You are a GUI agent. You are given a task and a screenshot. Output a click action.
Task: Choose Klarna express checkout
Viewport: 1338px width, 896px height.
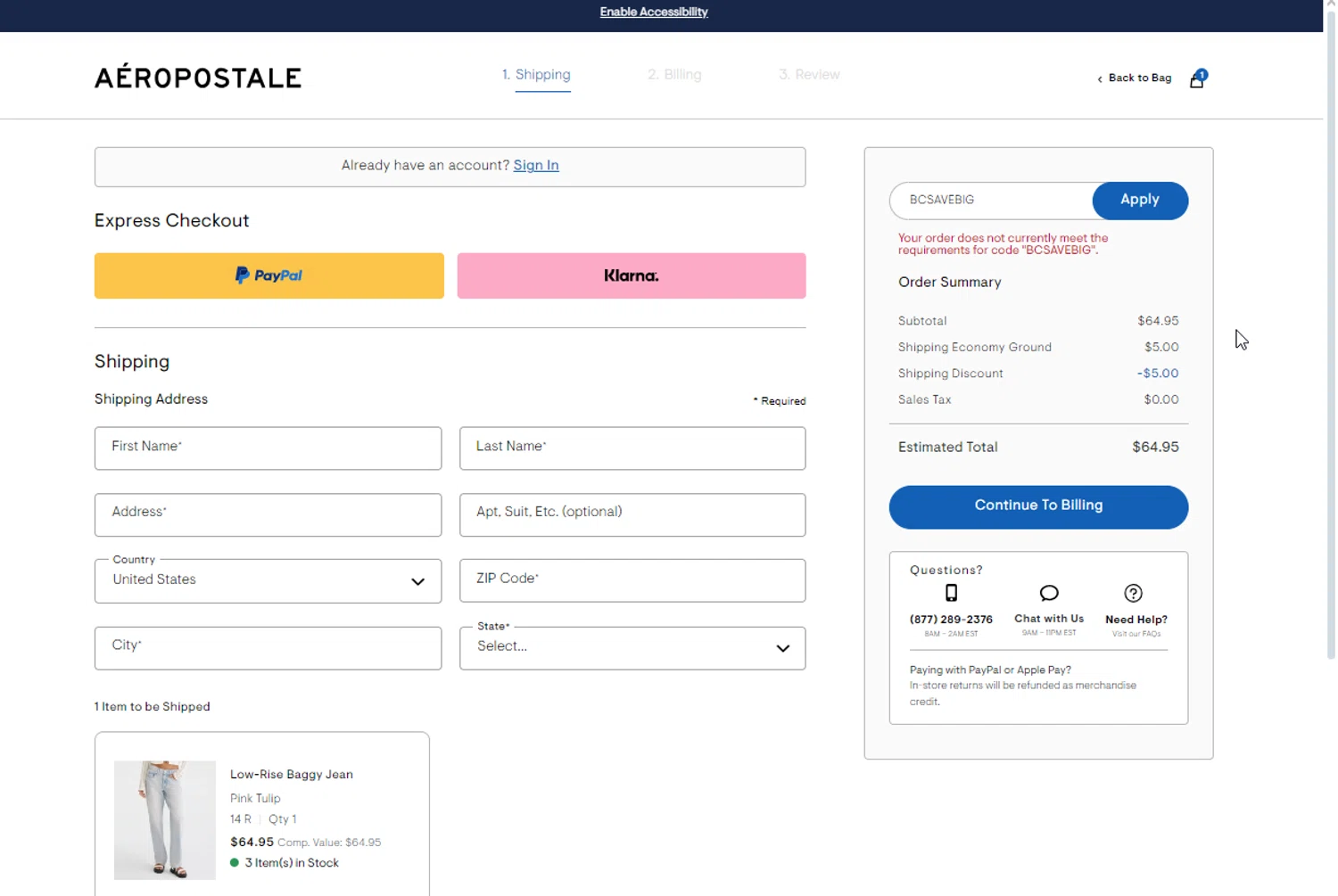coord(631,275)
